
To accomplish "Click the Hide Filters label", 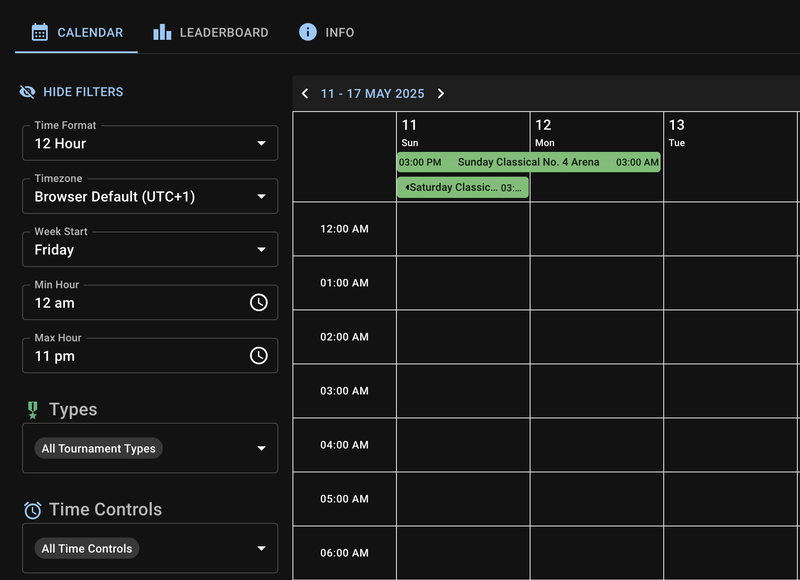I will coord(83,92).
